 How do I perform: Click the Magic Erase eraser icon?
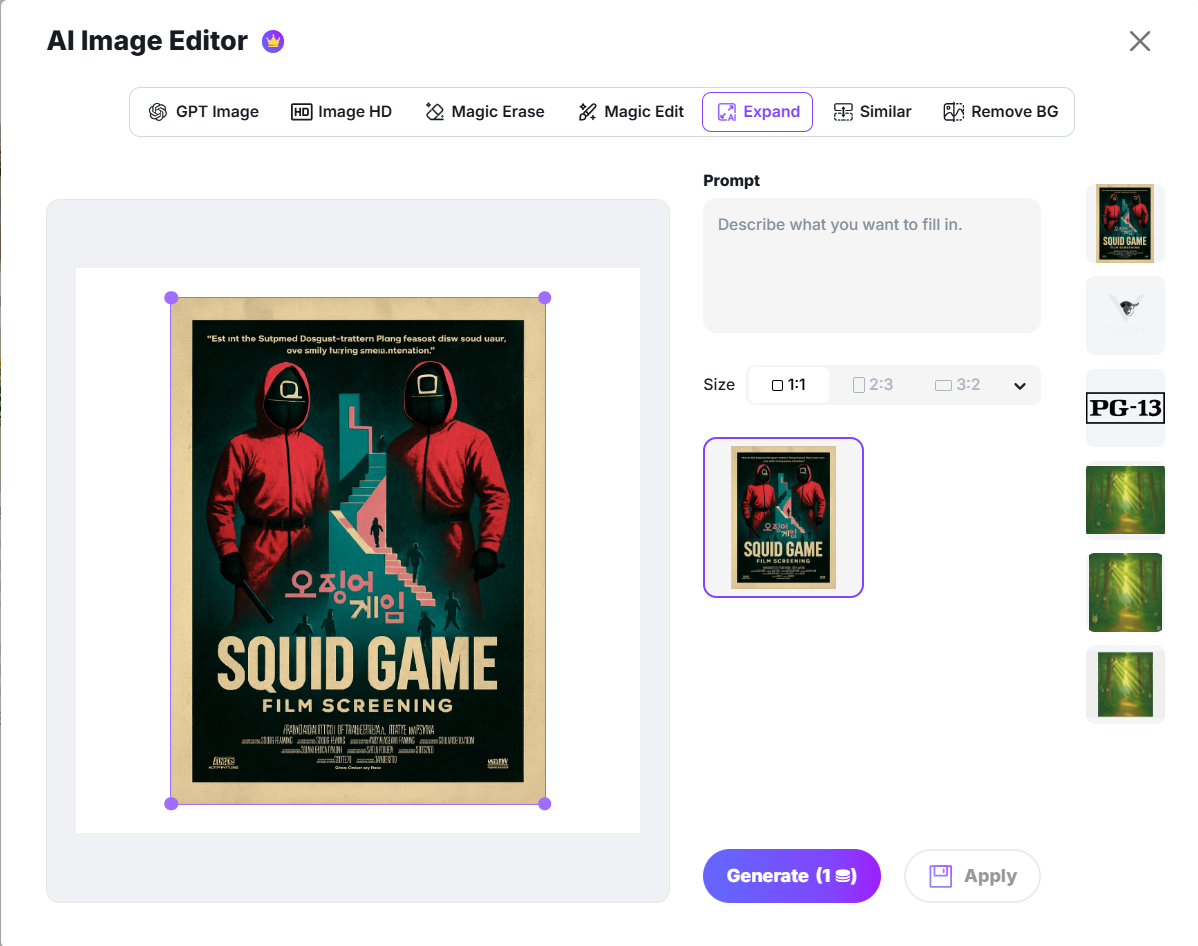(435, 112)
